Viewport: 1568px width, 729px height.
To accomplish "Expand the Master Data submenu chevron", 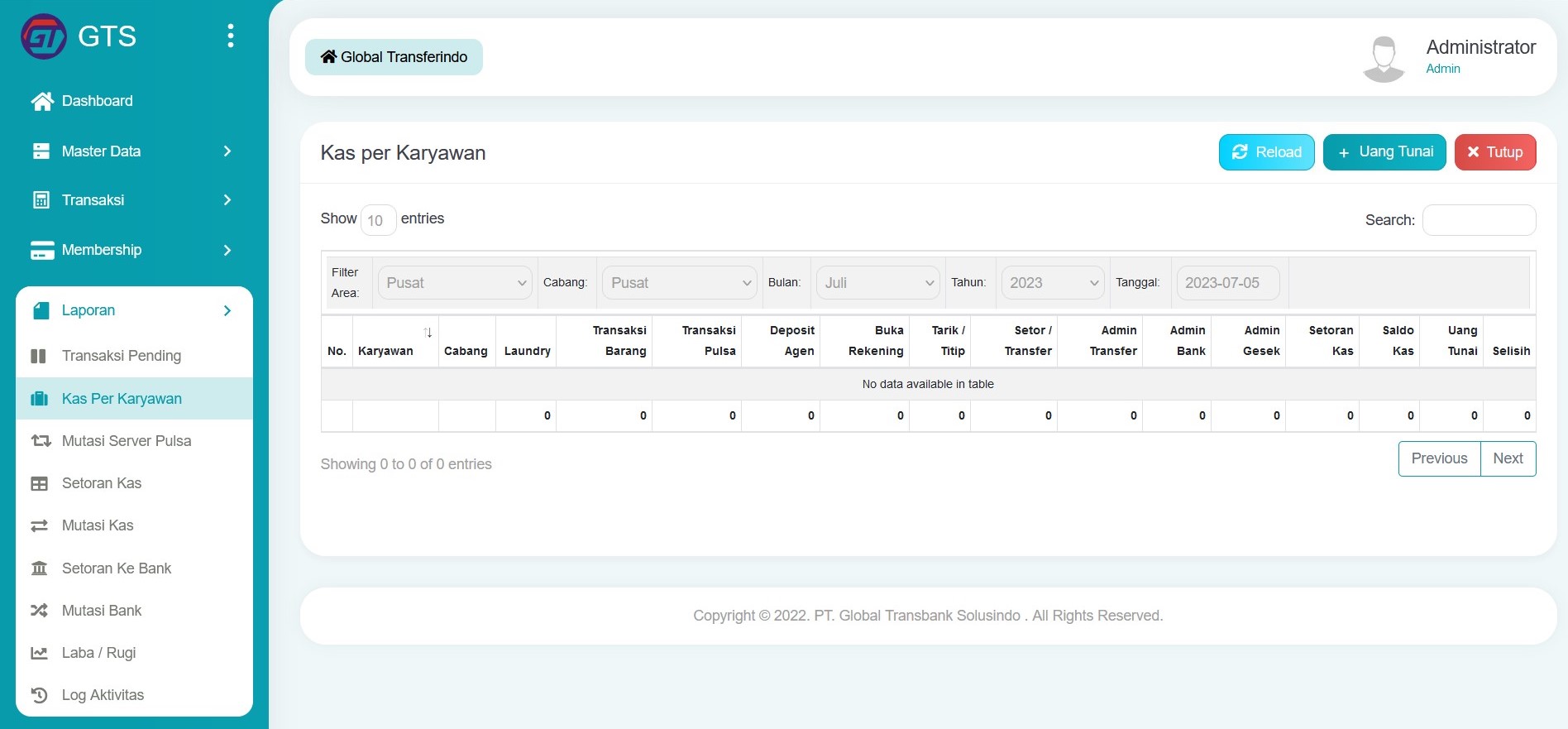I will click(227, 151).
